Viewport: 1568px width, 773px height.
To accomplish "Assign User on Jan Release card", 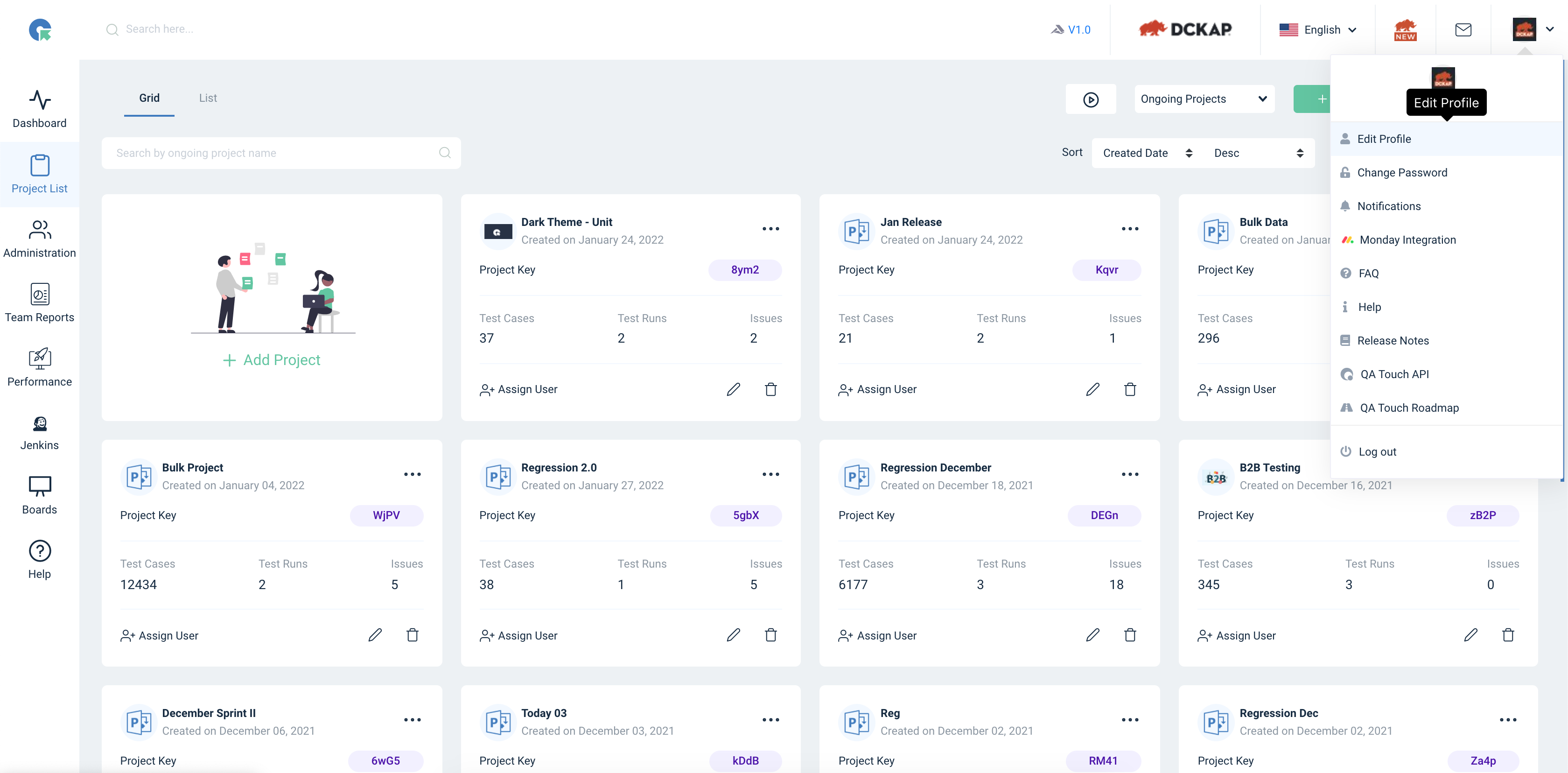I will 878,390.
